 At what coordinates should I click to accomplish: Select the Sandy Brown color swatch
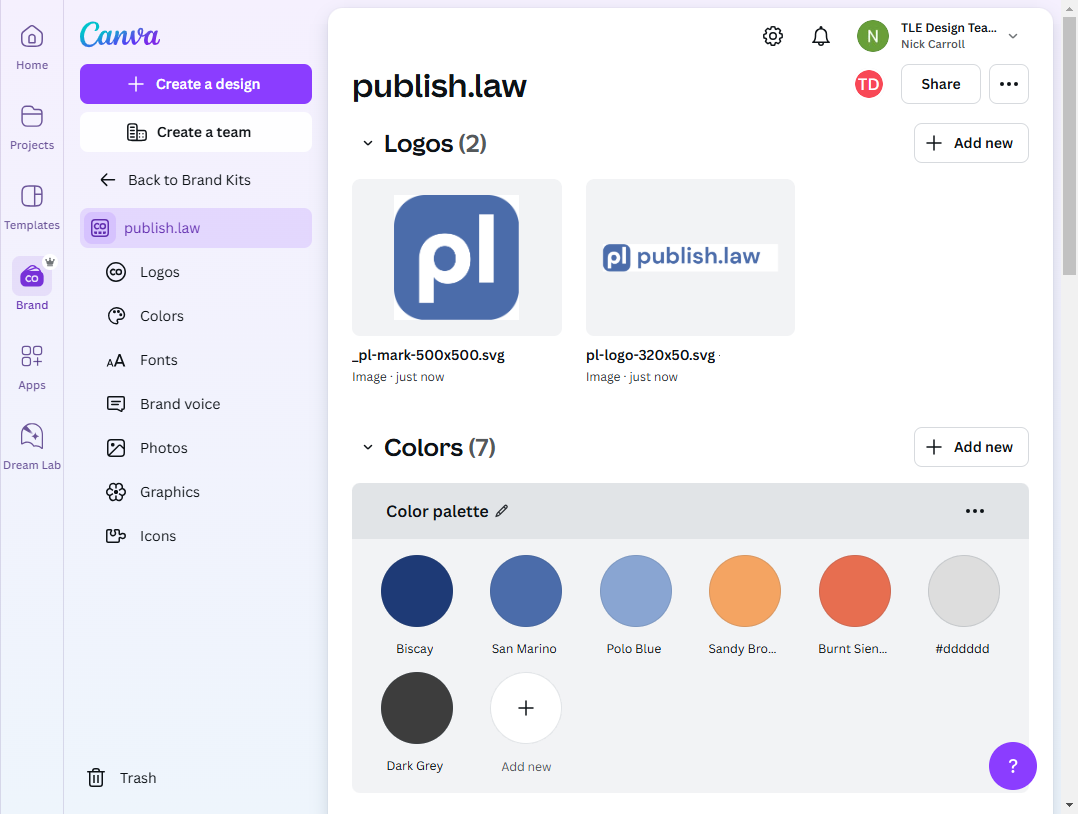[x=745, y=591]
